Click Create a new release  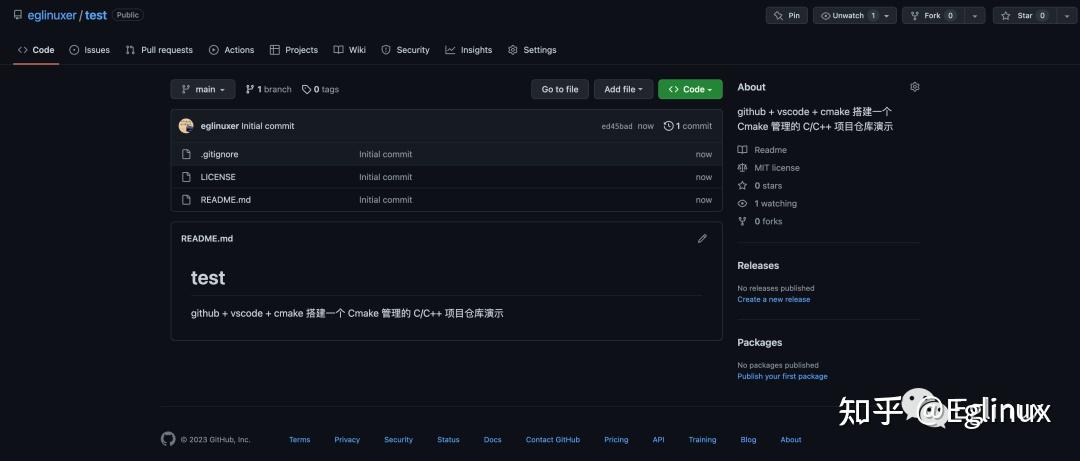pos(773,299)
